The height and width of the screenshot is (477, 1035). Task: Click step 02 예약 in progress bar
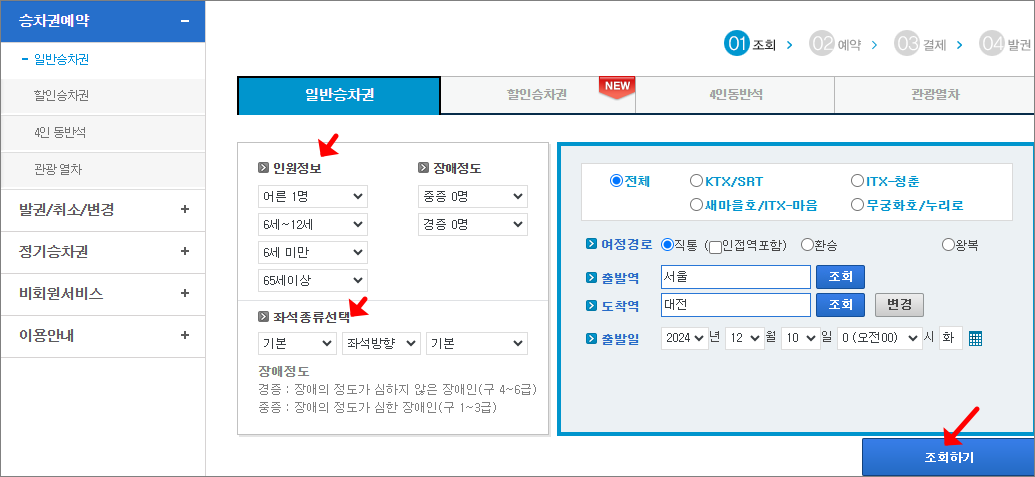[835, 45]
